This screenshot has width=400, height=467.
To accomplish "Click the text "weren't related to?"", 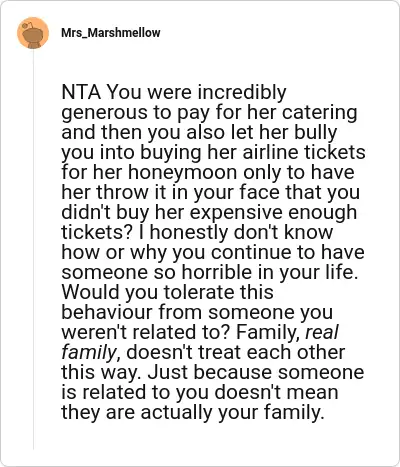I will [146, 332].
